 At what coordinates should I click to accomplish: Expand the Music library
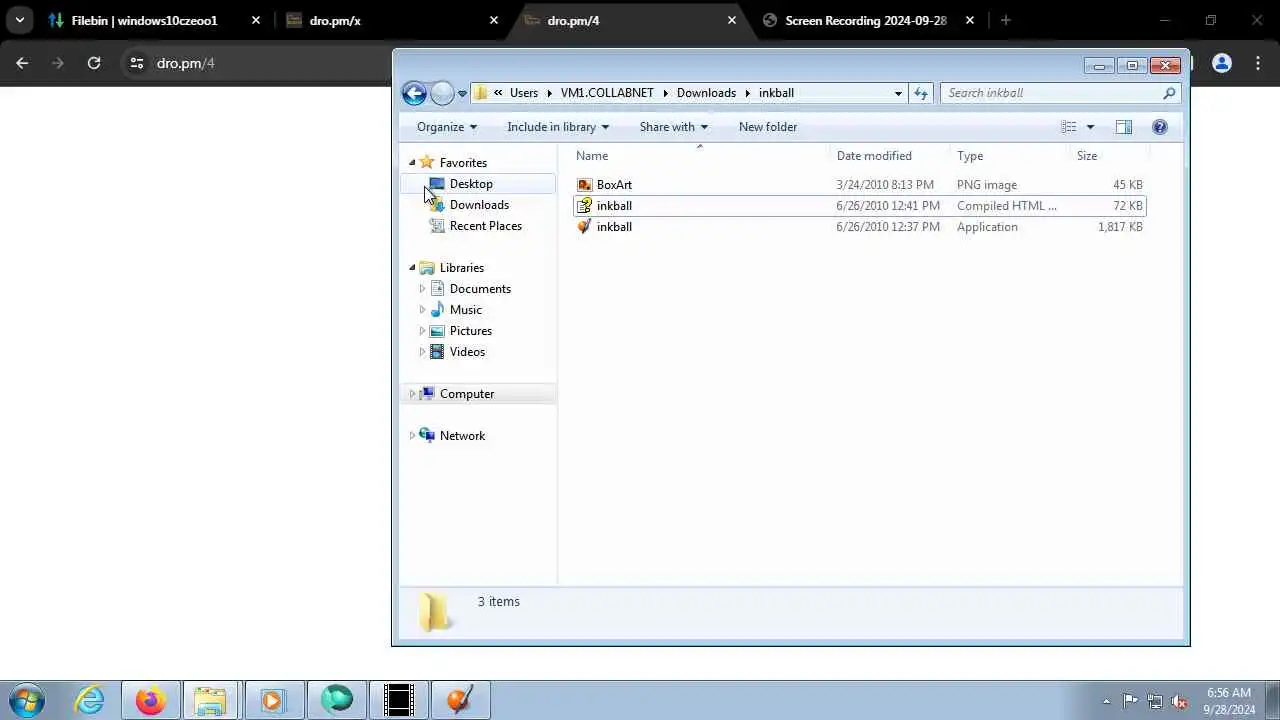pos(422,310)
